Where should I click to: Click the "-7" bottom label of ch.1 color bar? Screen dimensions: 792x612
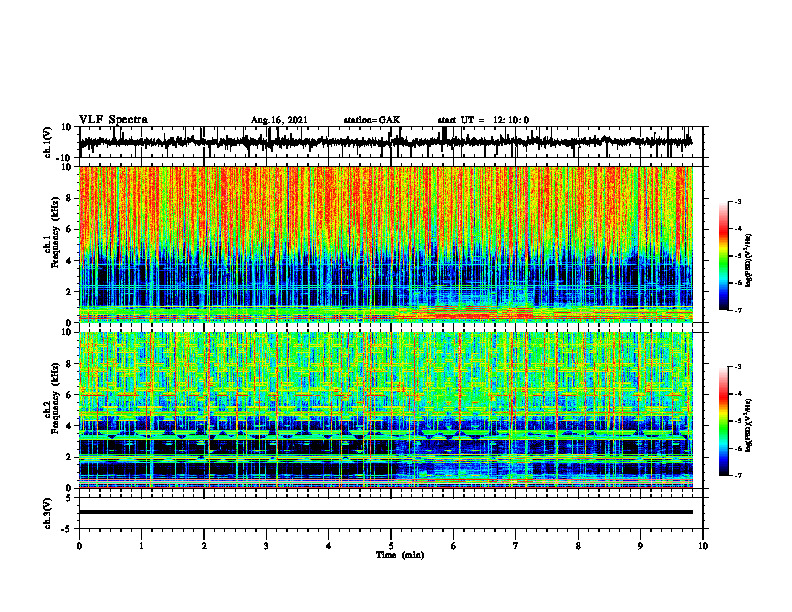[738, 310]
